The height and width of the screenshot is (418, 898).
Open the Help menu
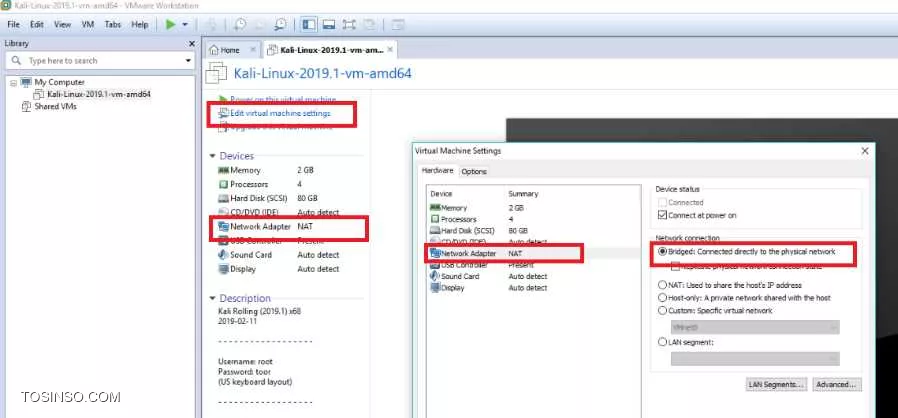tap(140, 25)
